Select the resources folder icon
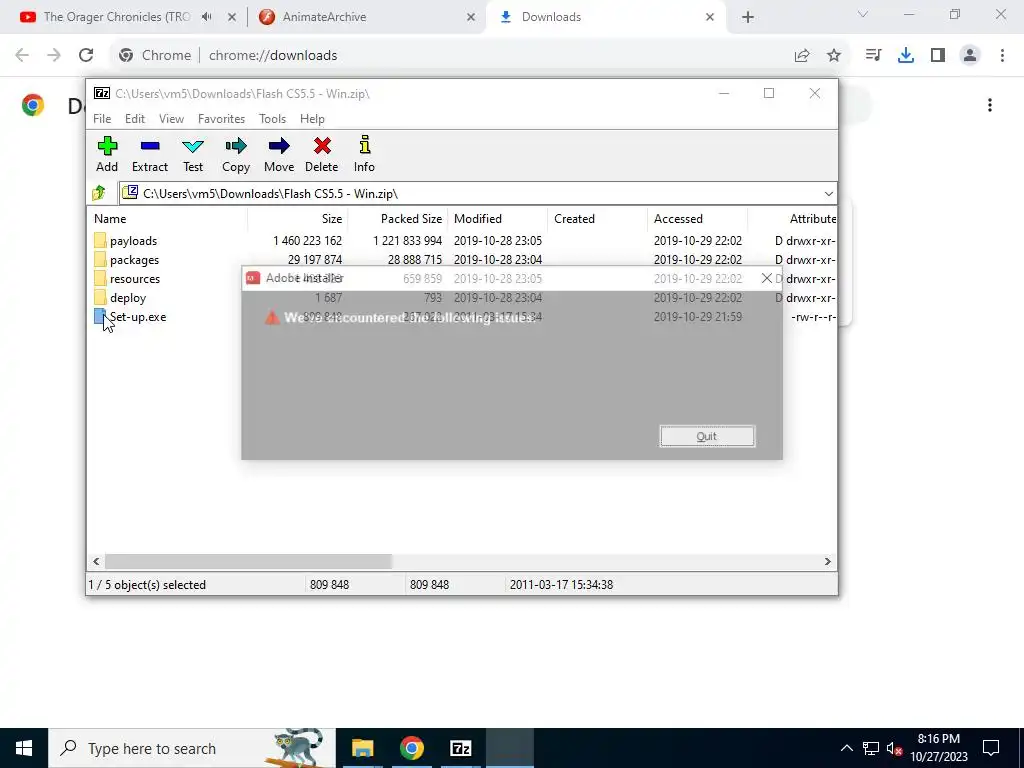Image resolution: width=1024 pixels, height=768 pixels. point(100,278)
